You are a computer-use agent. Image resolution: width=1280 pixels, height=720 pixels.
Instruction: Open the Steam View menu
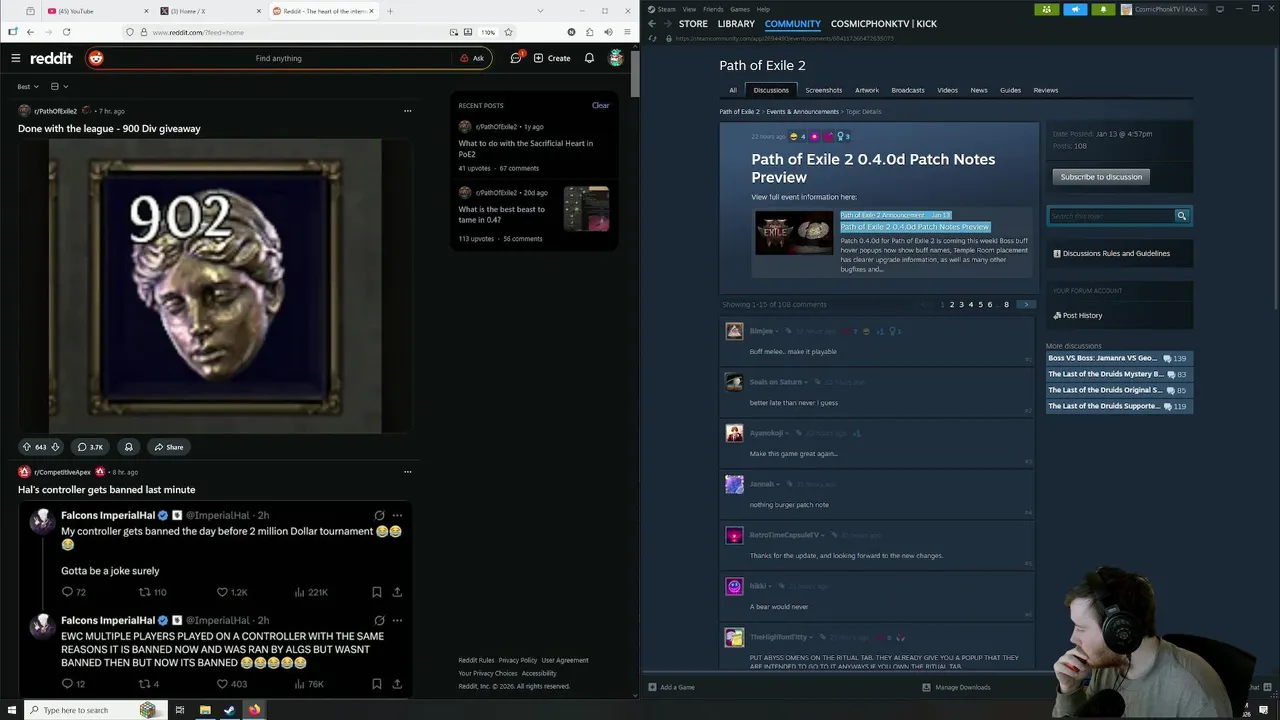tap(690, 9)
